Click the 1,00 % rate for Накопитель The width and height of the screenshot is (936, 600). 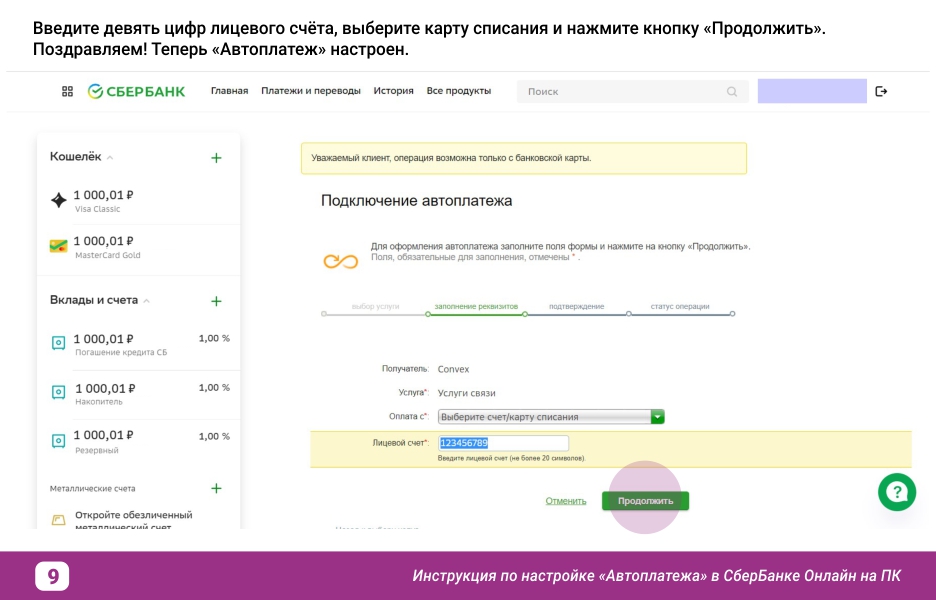coord(214,387)
